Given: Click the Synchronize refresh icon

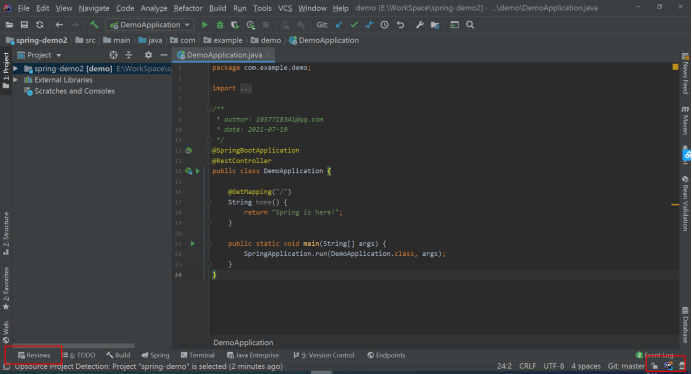Looking at the screenshot, I should [x=40, y=25].
